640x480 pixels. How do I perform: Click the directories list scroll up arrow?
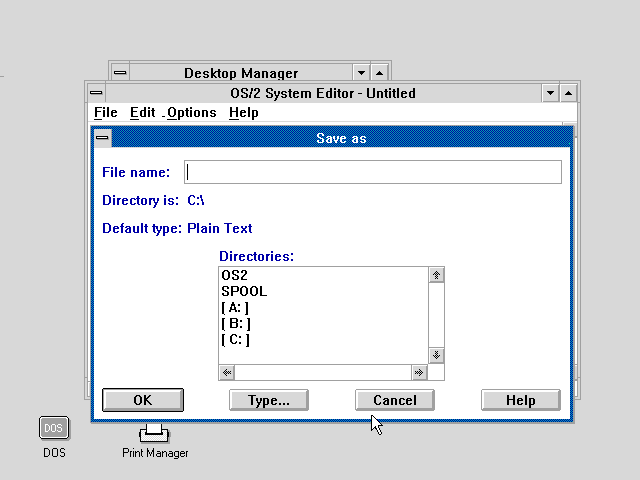click(x=436, y=275)
